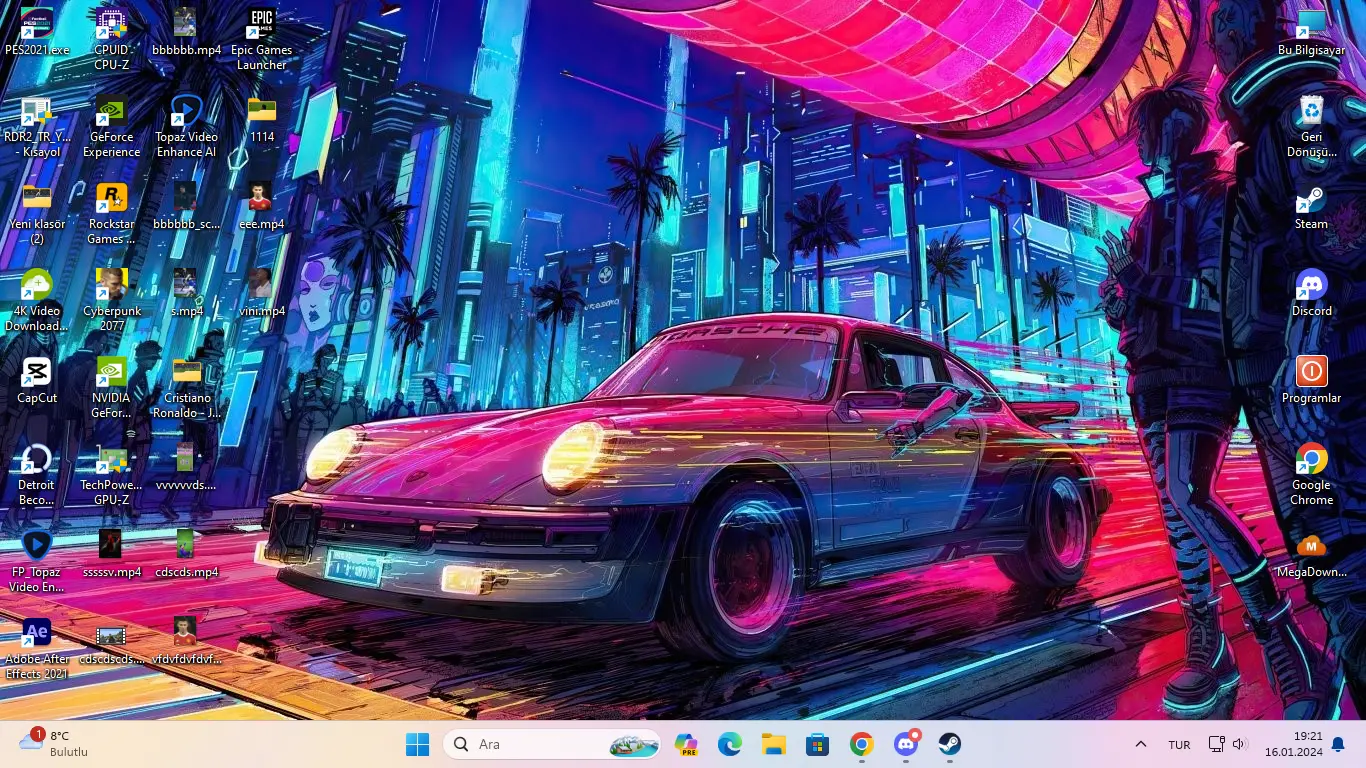
Task: Select the cdscdscds... video file
Action: 111,641
